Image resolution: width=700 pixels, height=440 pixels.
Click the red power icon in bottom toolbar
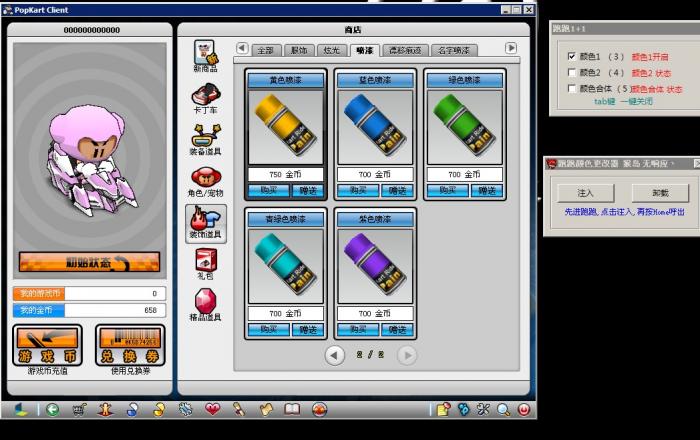[x=524, y=409]
